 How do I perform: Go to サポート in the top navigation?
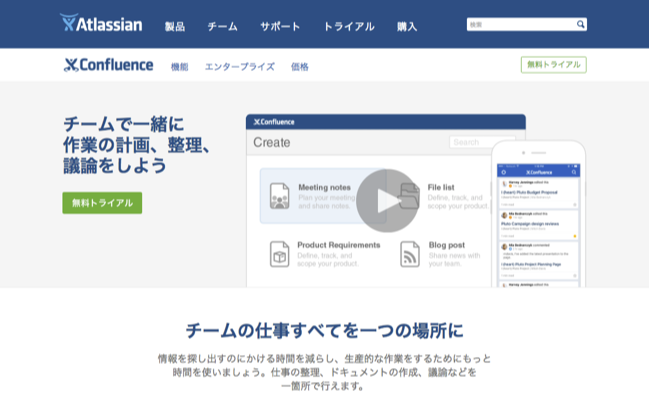click(280, 26)
